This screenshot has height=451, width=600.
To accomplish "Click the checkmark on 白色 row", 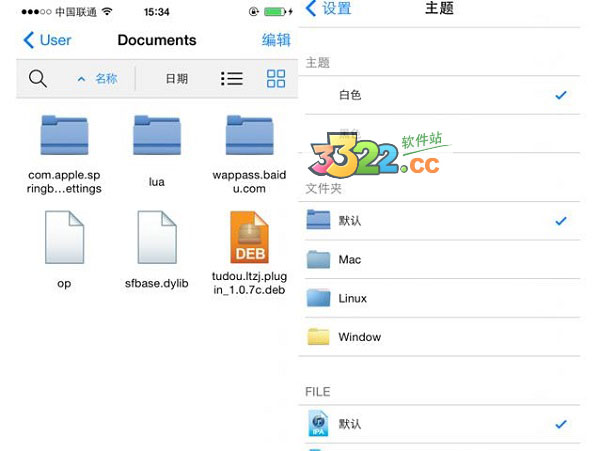I will (561, 95).
